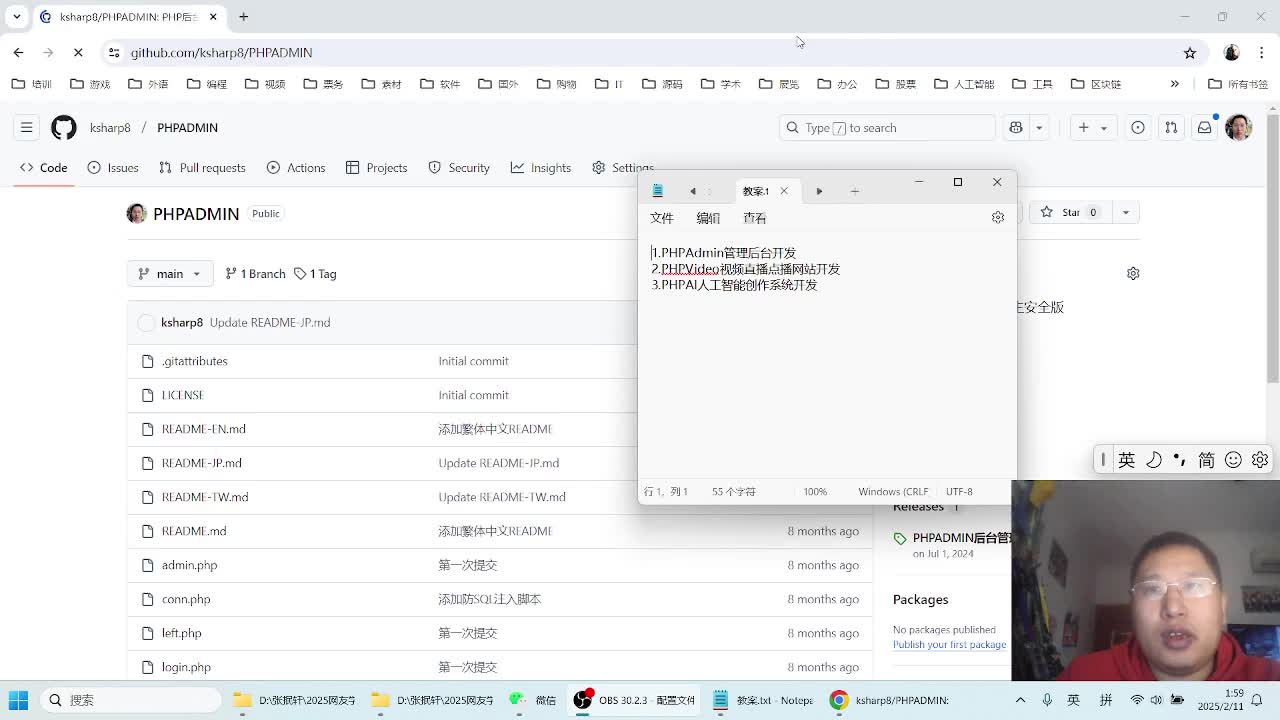Open the ksharp8 owner breadcrumb link
This screenshot has width=1280, height=720.
[110, 127]
